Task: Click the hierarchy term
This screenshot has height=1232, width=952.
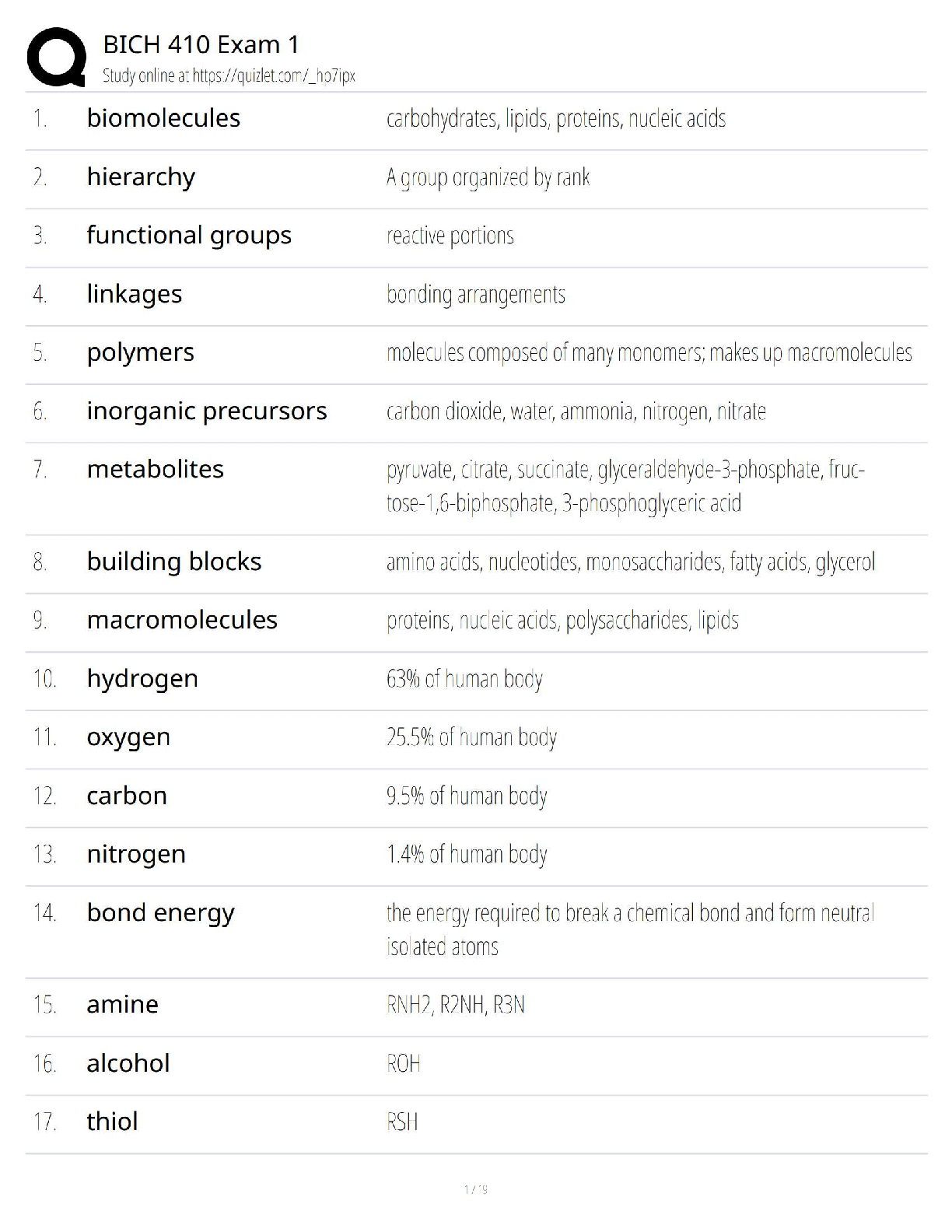Action: pyautogui.click(x=141, y=177)
